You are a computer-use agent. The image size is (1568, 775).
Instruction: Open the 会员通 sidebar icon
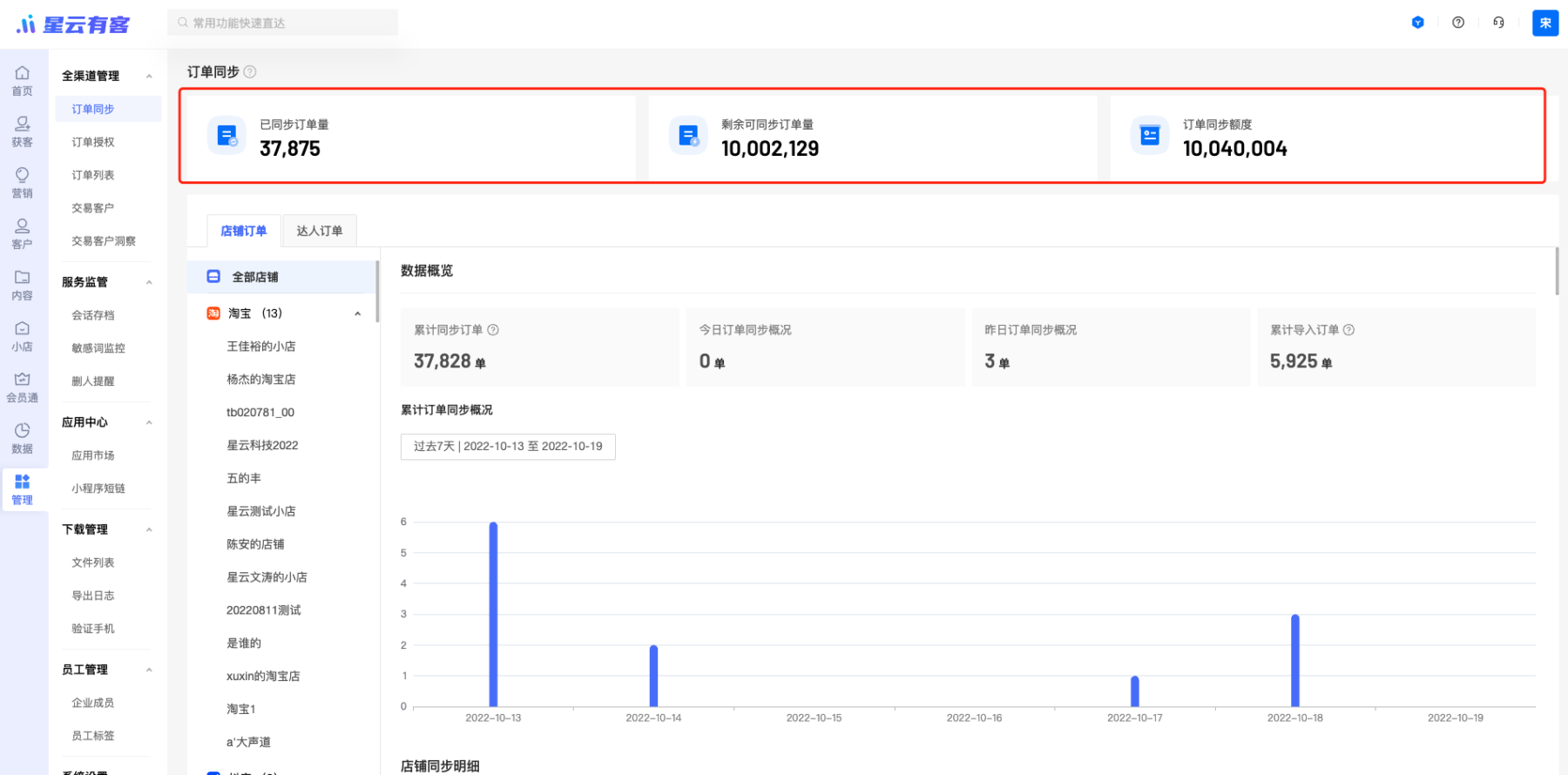[x=23, y=387]
